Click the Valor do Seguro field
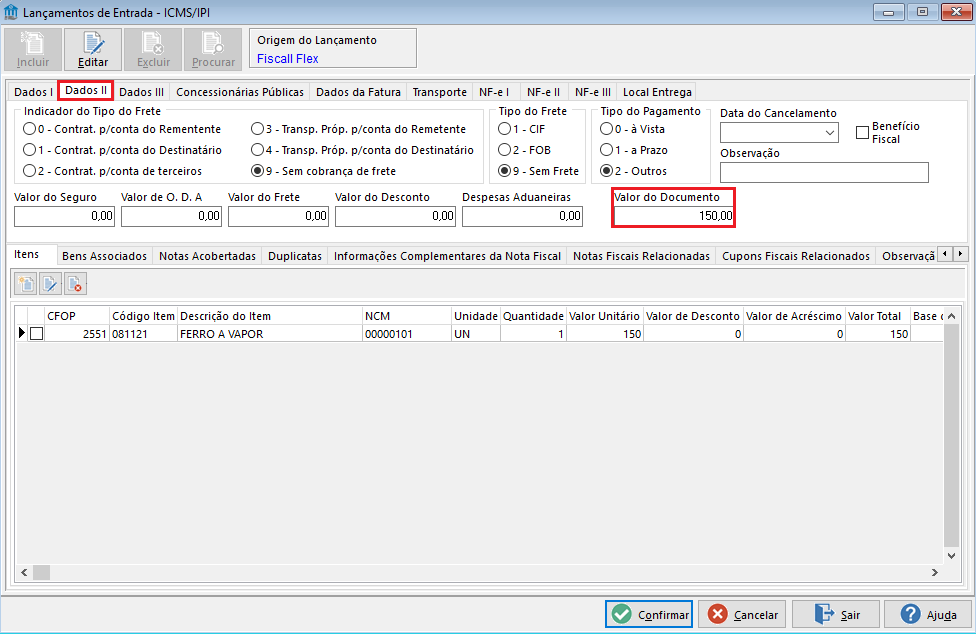This screenshot has height=634, width=976. (64, 217)
